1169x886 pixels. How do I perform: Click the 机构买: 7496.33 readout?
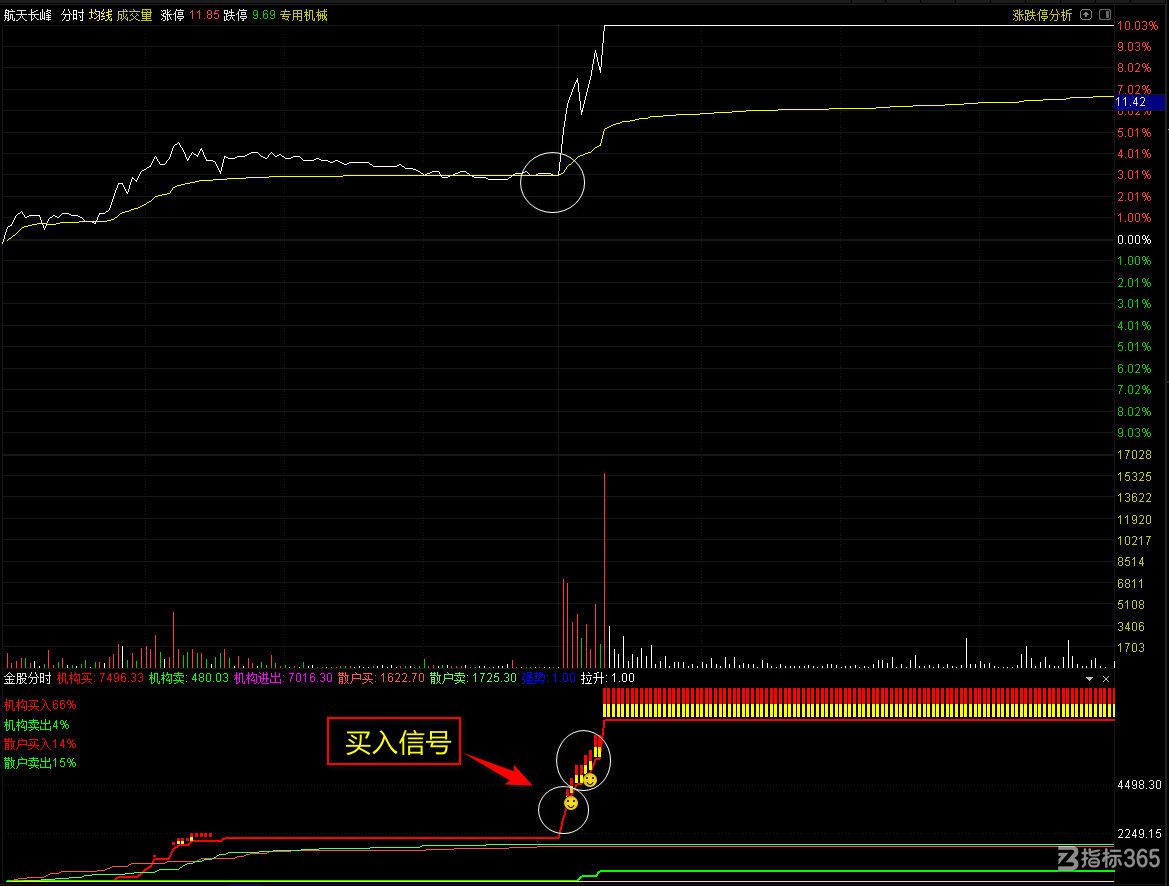(100, 678)
